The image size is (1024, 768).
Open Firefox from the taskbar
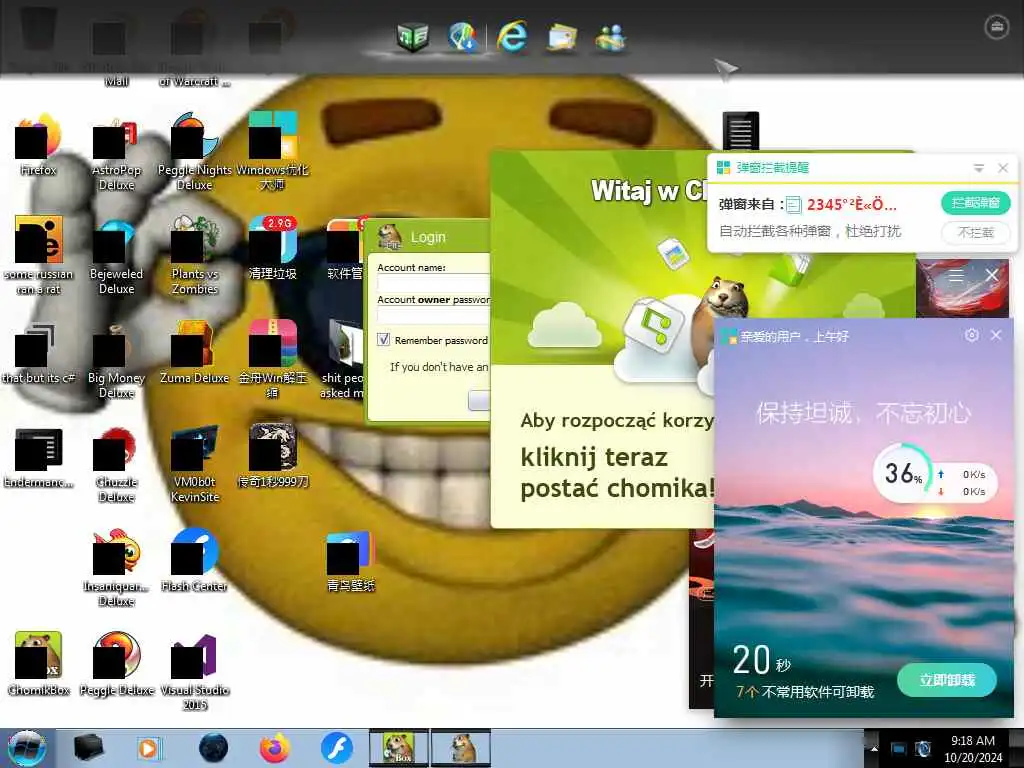click(275, 748)
